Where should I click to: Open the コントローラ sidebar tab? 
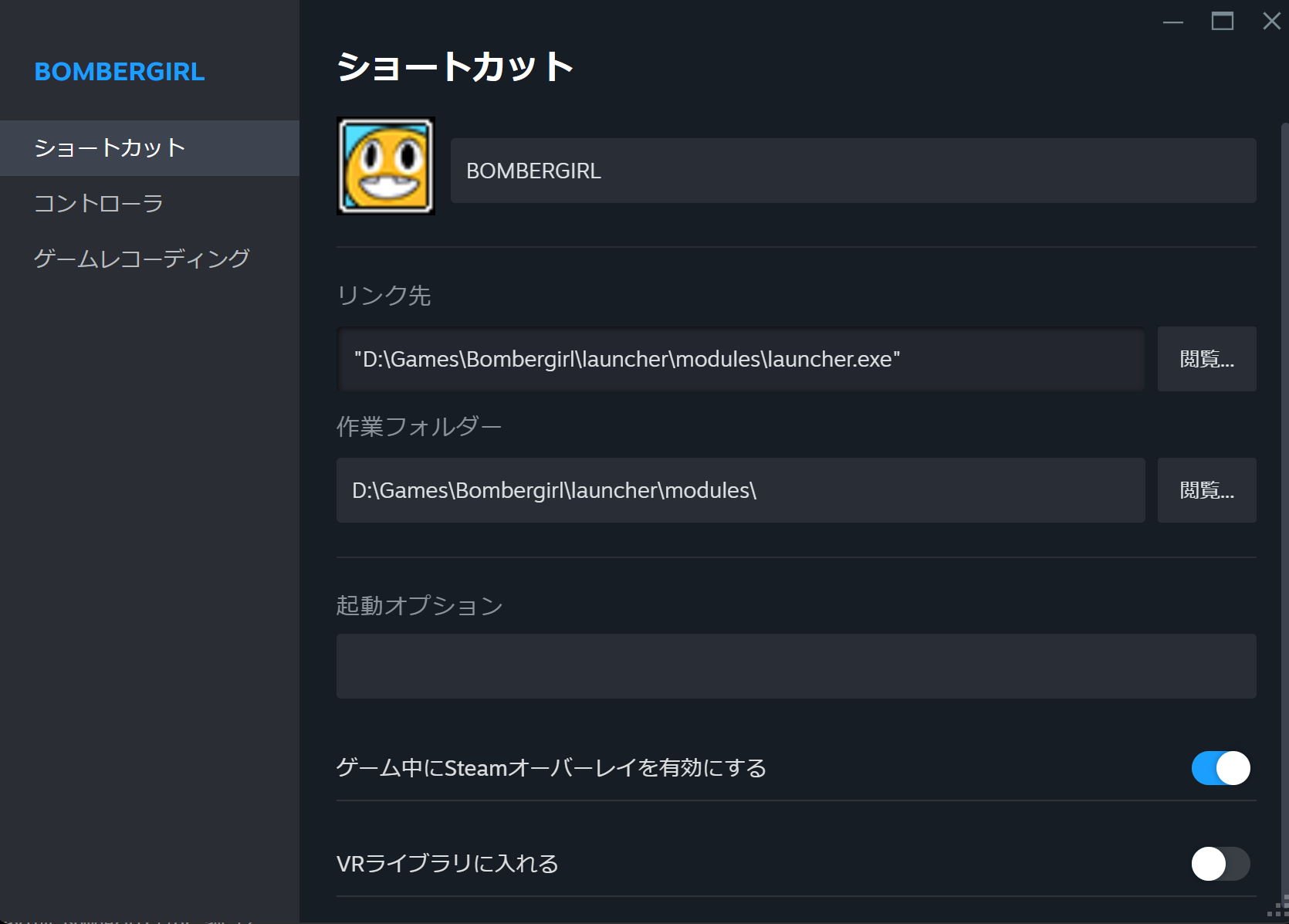[150, 204]
